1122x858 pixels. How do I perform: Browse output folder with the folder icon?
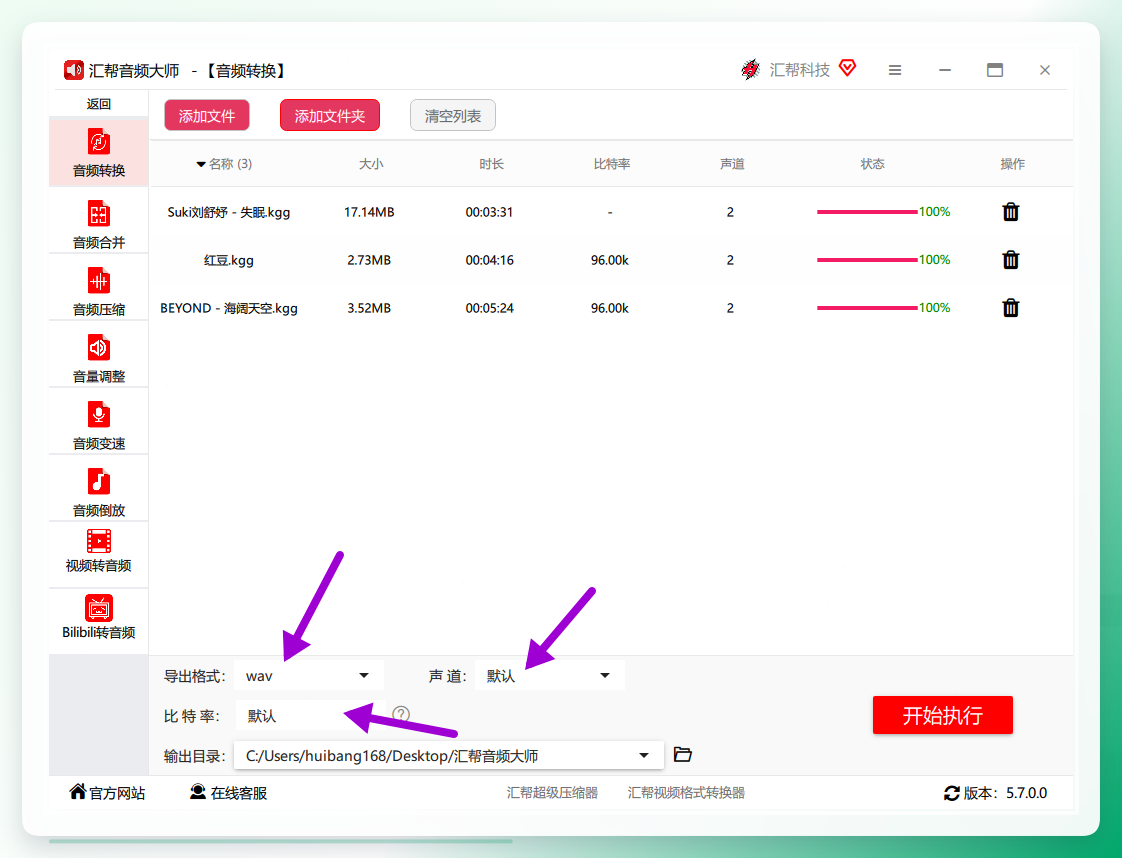(683, 755)
